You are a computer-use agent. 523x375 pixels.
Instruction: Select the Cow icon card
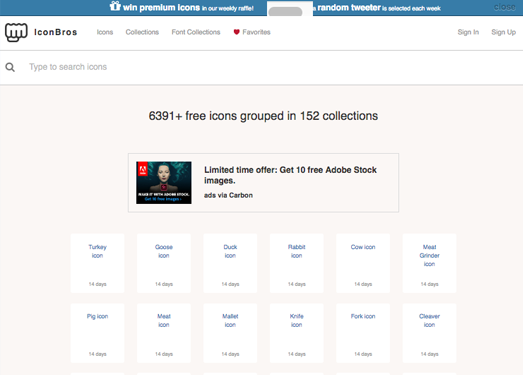[363, 263]
